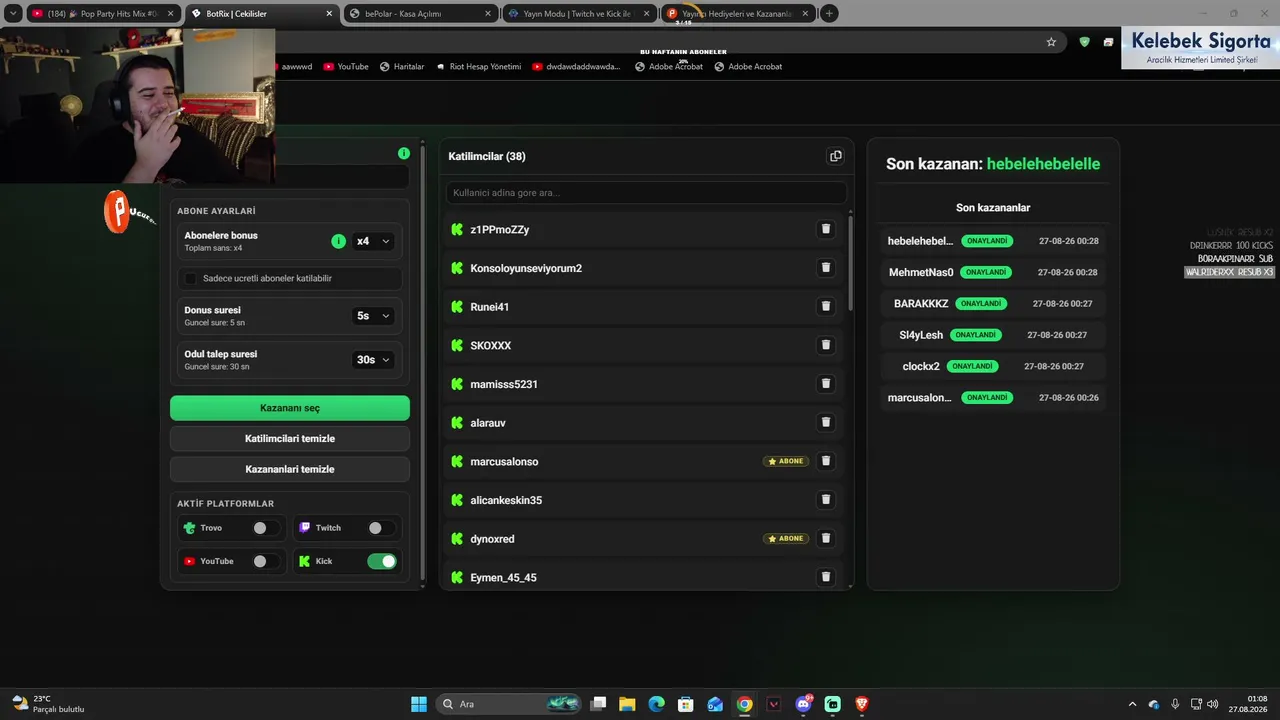Focus the Kullanici adina gore ara search field
1280x720 pixels.
point(646,192)
